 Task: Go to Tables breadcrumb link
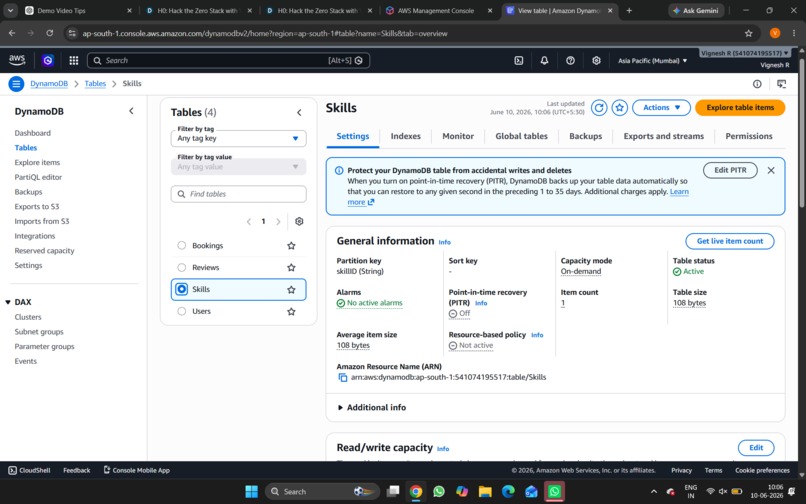click(95, 83)
